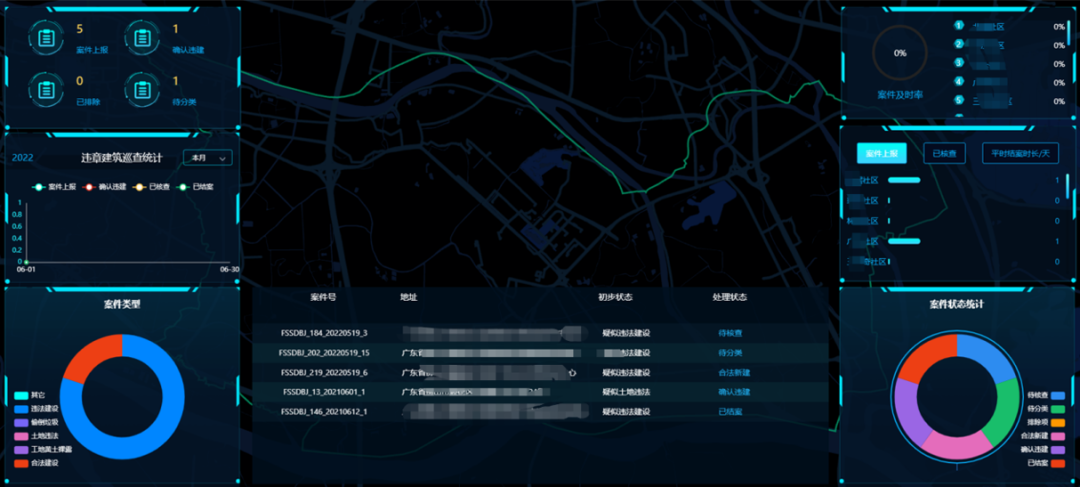Click the 已排除 clipboard icon
1080x487 pixels.
point(46,88)
